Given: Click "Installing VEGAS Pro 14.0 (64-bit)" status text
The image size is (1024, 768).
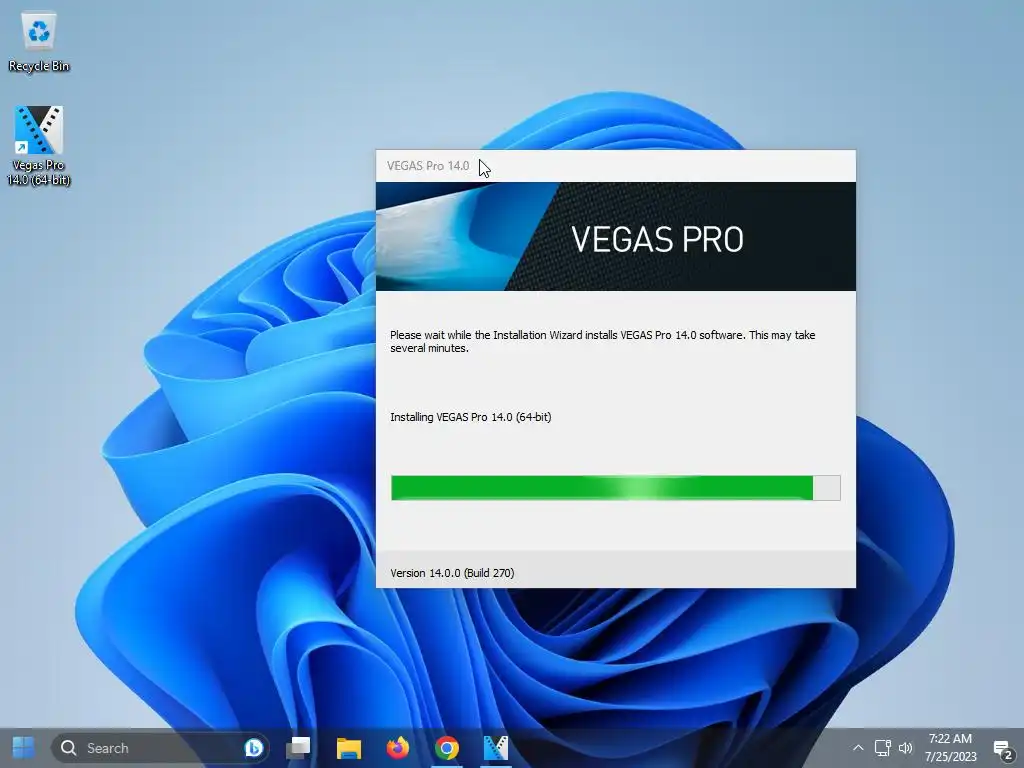Looking at the screenshot, I should (x=471, y=417).
